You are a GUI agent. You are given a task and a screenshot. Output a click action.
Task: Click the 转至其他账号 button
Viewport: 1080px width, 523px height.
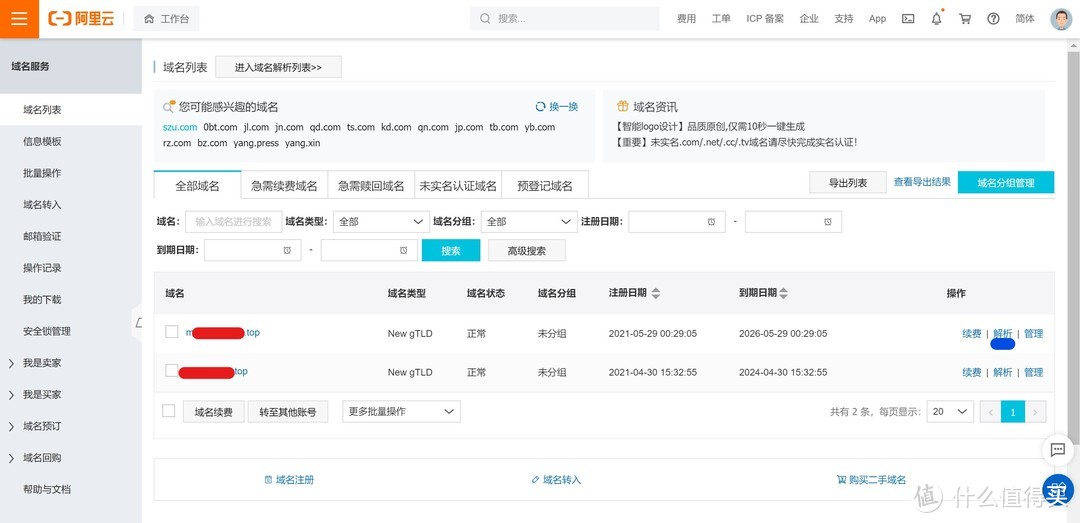288,412
